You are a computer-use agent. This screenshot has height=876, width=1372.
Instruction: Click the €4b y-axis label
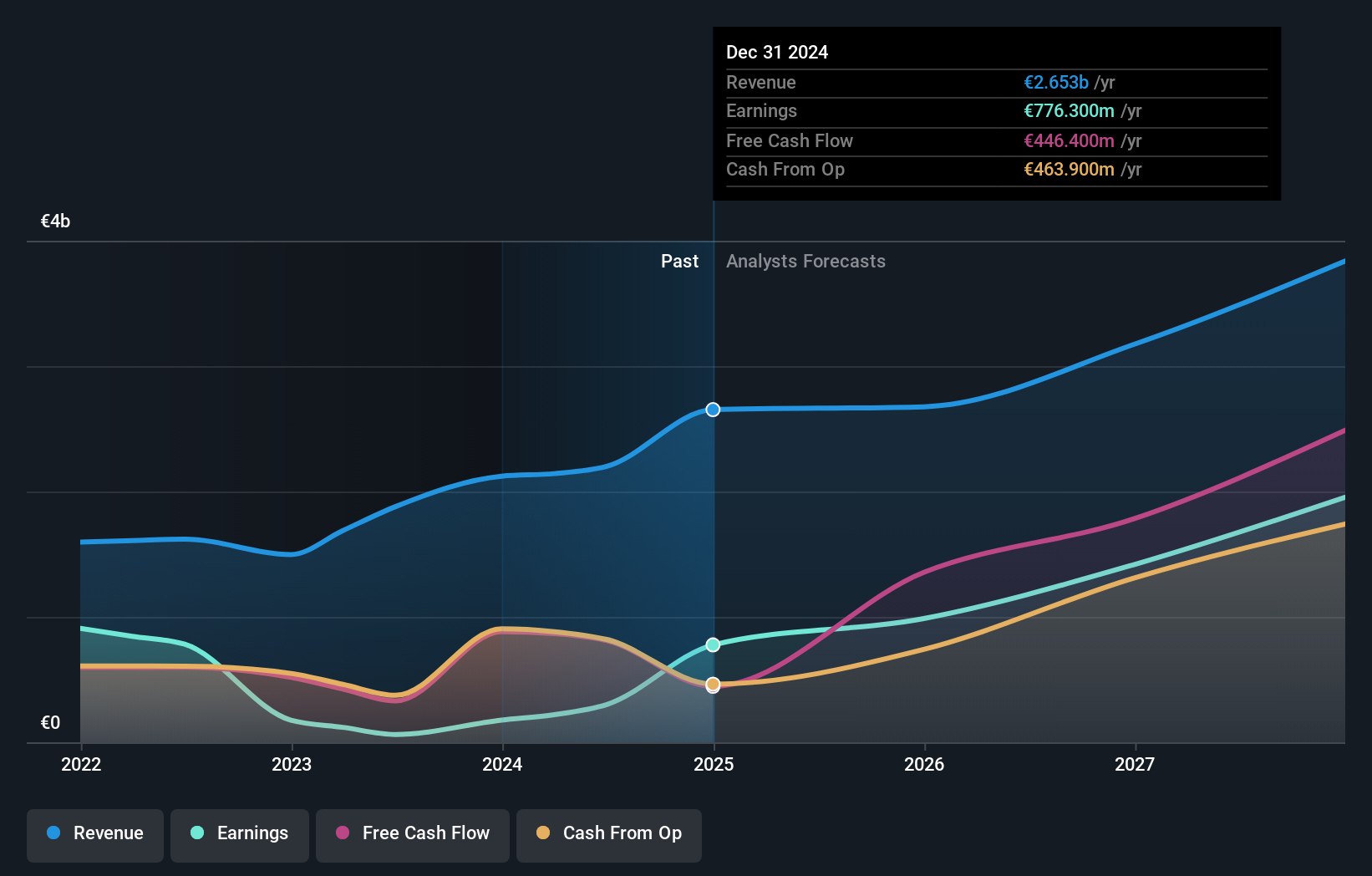coord(55,222)
